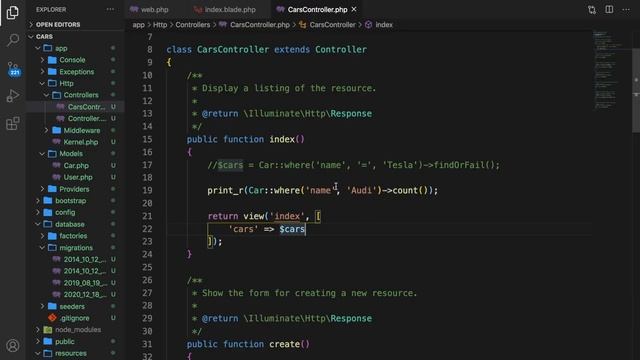Image resolution: width=640 pixels, height=360 pixels.
Task: Click line number 19 in the gutter
Action: [x=147, y=191]
